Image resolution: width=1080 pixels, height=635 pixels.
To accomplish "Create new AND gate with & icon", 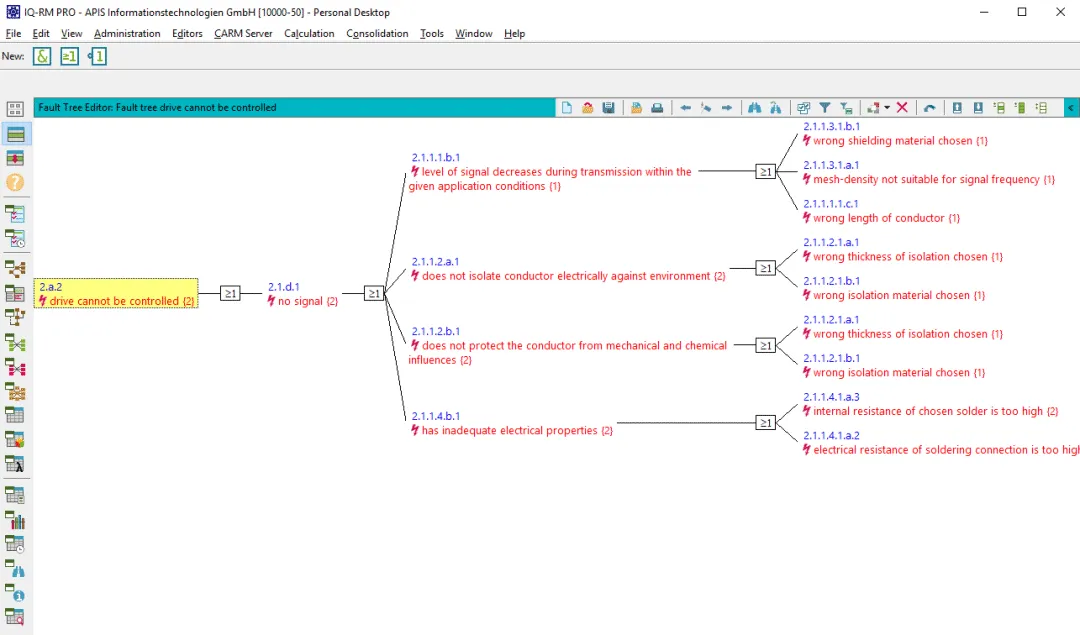I will click(x=42, y=56).
